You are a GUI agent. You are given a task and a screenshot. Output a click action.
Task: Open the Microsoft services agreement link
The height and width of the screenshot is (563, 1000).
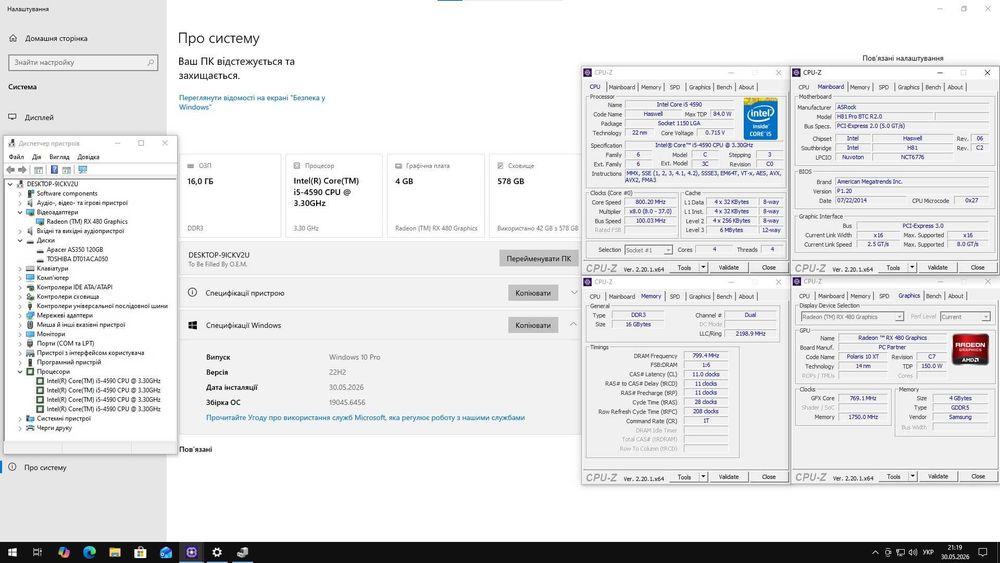click(365, 418)
